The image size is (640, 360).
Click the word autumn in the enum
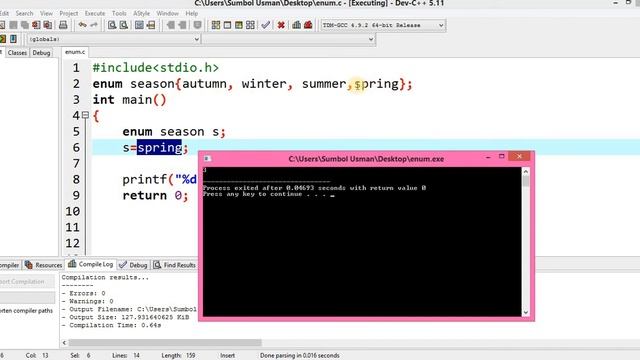point(204,84)
